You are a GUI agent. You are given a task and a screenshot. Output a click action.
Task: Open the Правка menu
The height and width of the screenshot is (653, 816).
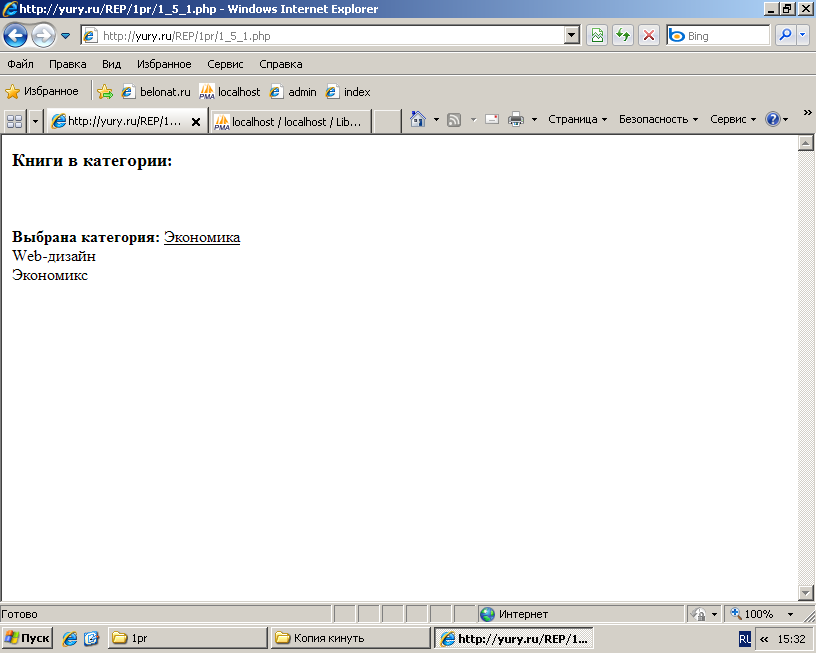tap(68, 64)
